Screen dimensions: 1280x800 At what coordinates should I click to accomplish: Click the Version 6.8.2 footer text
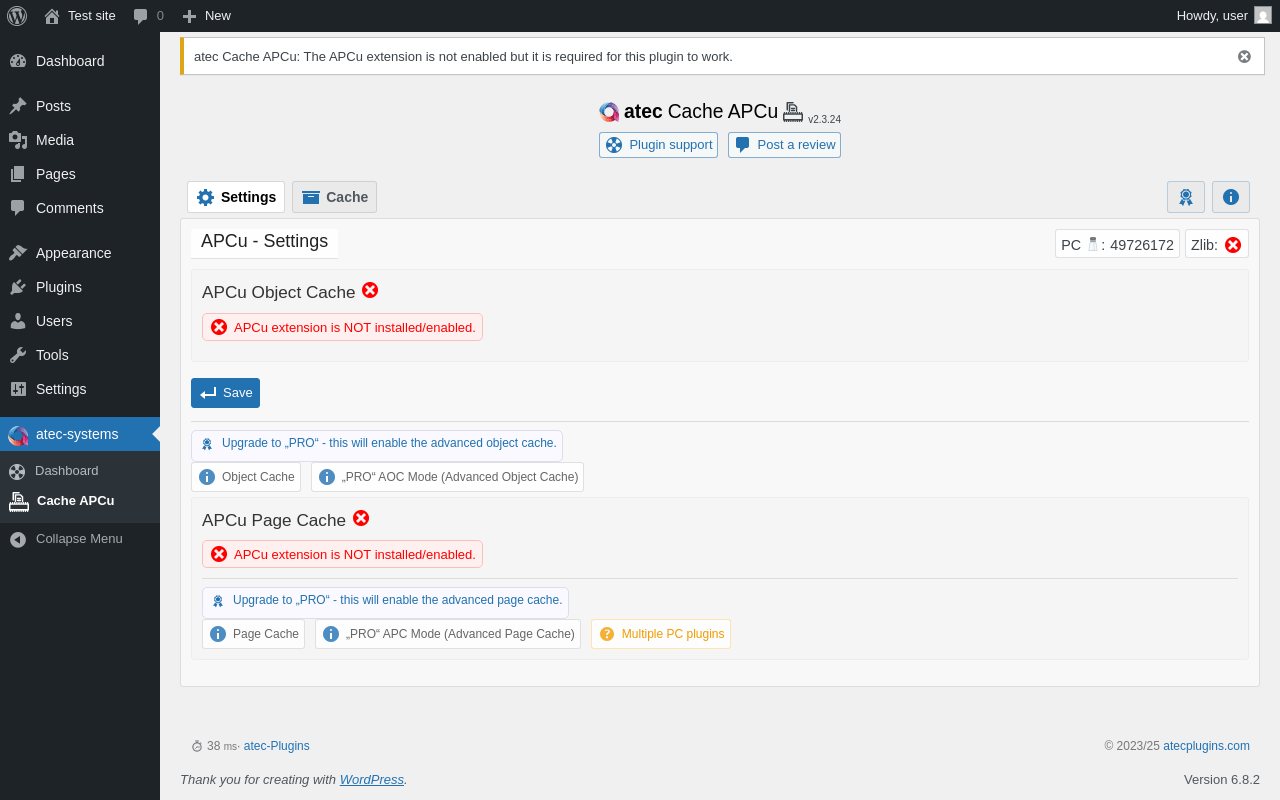pos(1222,780)
